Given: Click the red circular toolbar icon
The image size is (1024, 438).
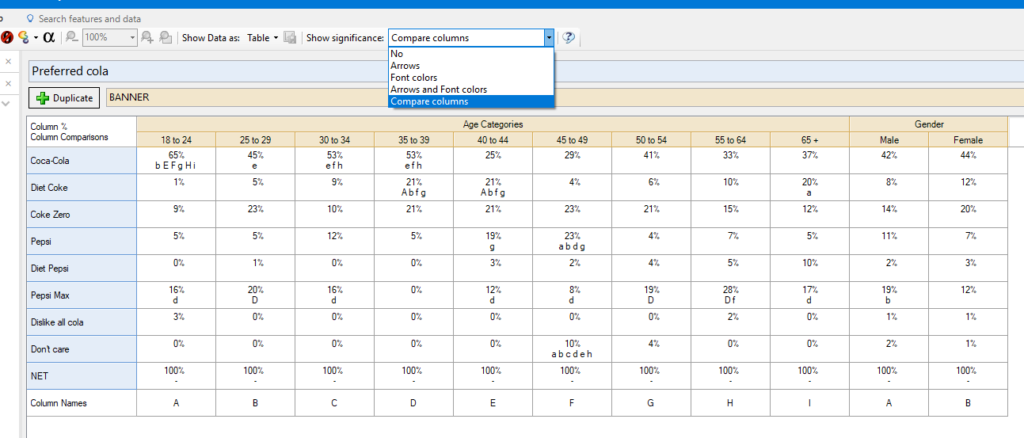Looking at the screenshot, I should [x=7, y=37].
